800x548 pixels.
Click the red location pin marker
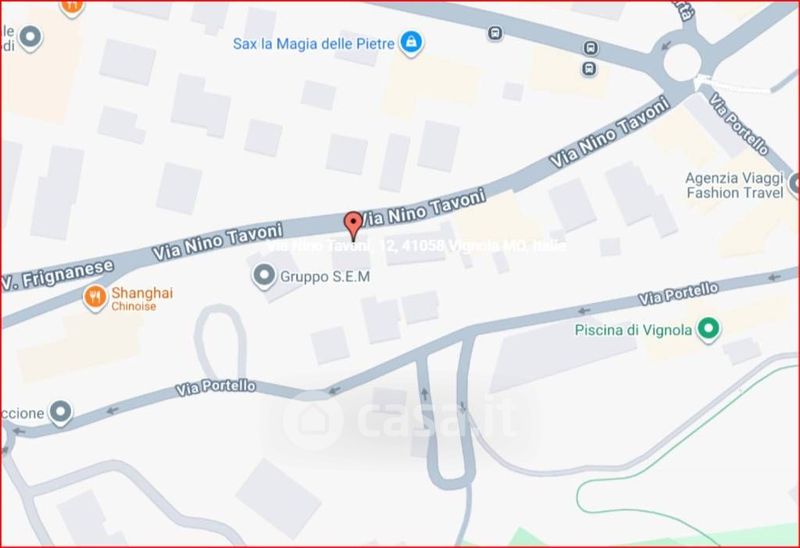click(x=353, y=227)
